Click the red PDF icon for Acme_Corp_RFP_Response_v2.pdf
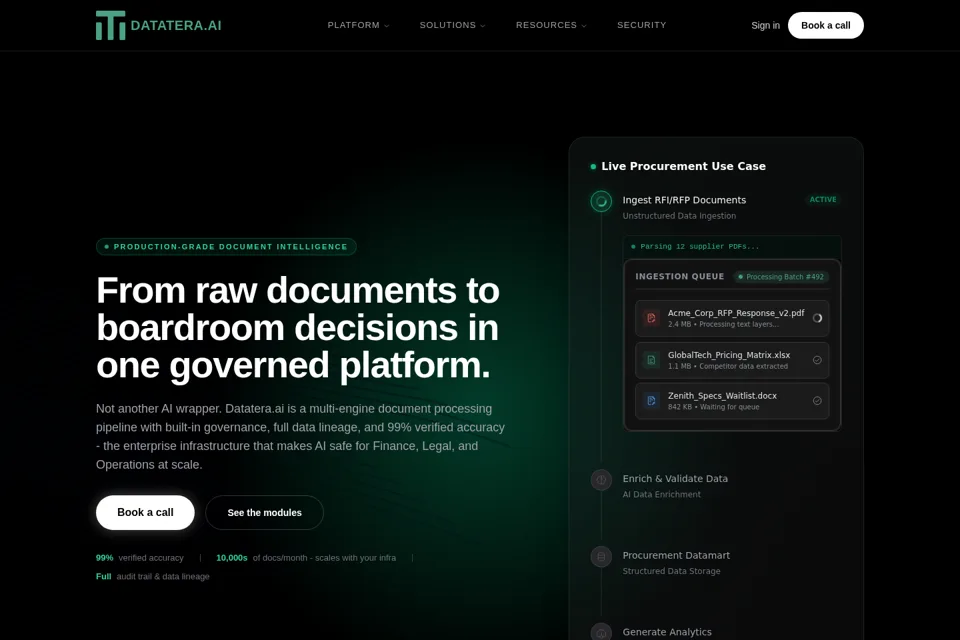The image size is (960, 640). coord(651,318)
